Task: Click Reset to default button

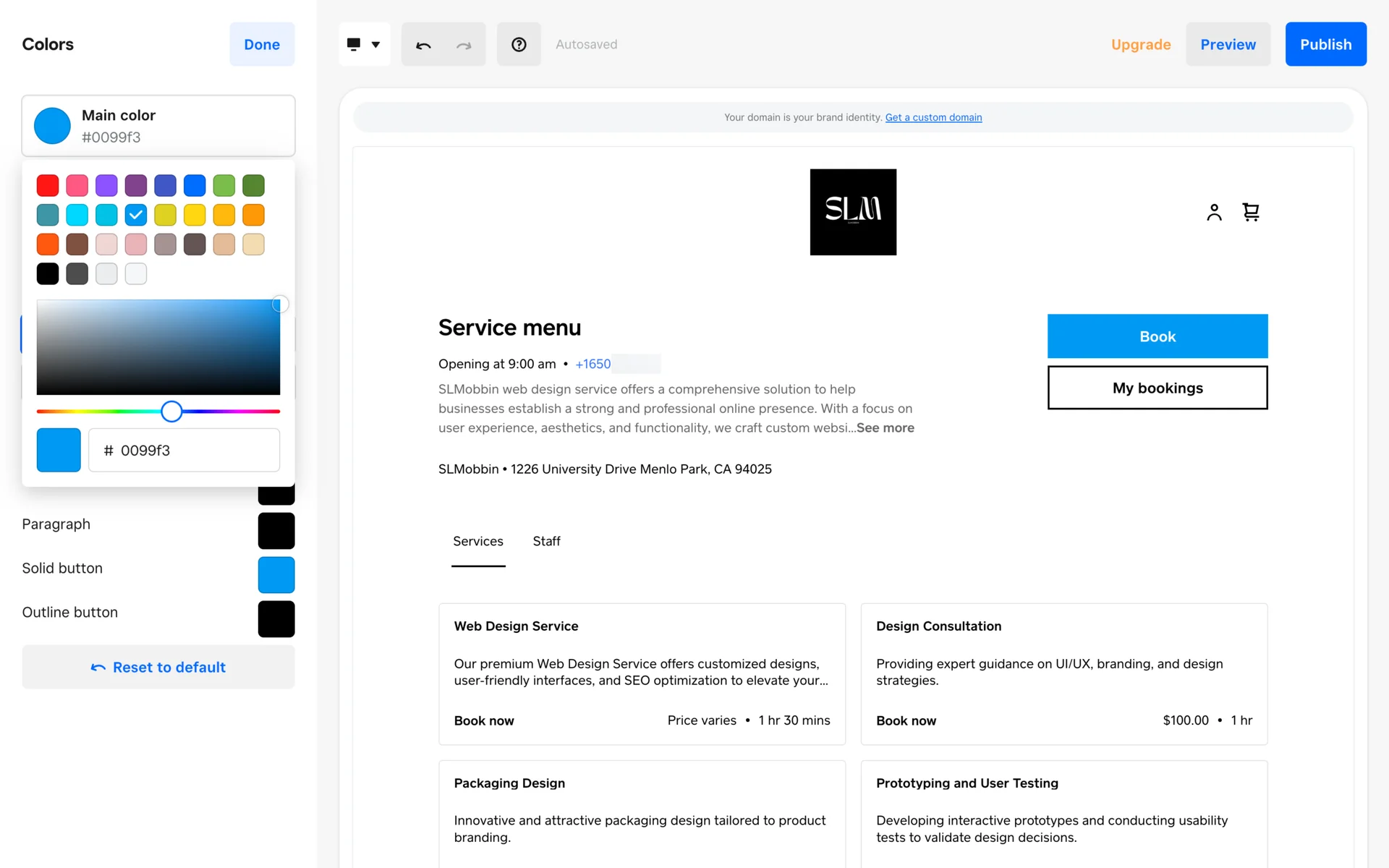Action: pyautogui.click(x=158, y=667)
